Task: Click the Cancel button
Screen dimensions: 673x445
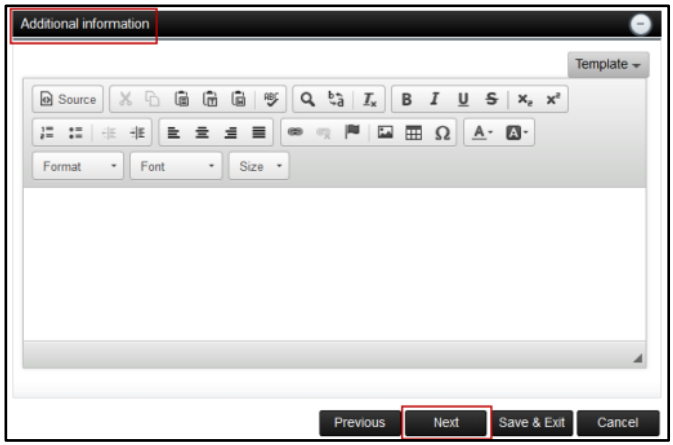Action: [618, 423]
